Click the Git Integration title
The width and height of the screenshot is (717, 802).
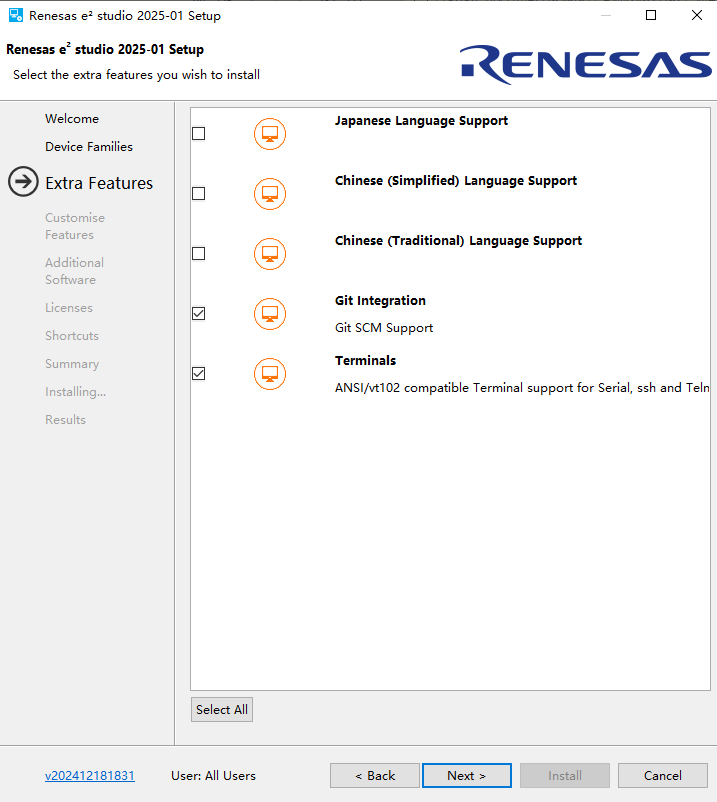[380, 301]
